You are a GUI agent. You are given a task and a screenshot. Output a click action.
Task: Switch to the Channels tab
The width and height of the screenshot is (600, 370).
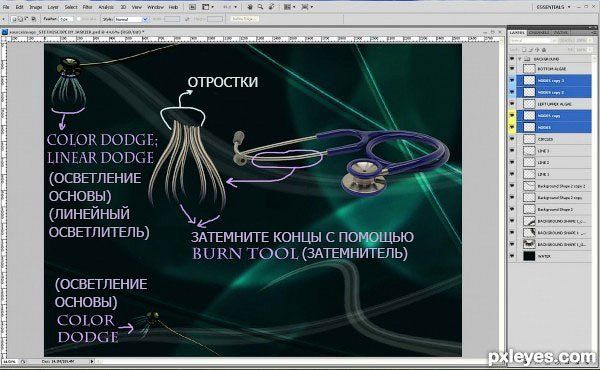pos(539,33)
